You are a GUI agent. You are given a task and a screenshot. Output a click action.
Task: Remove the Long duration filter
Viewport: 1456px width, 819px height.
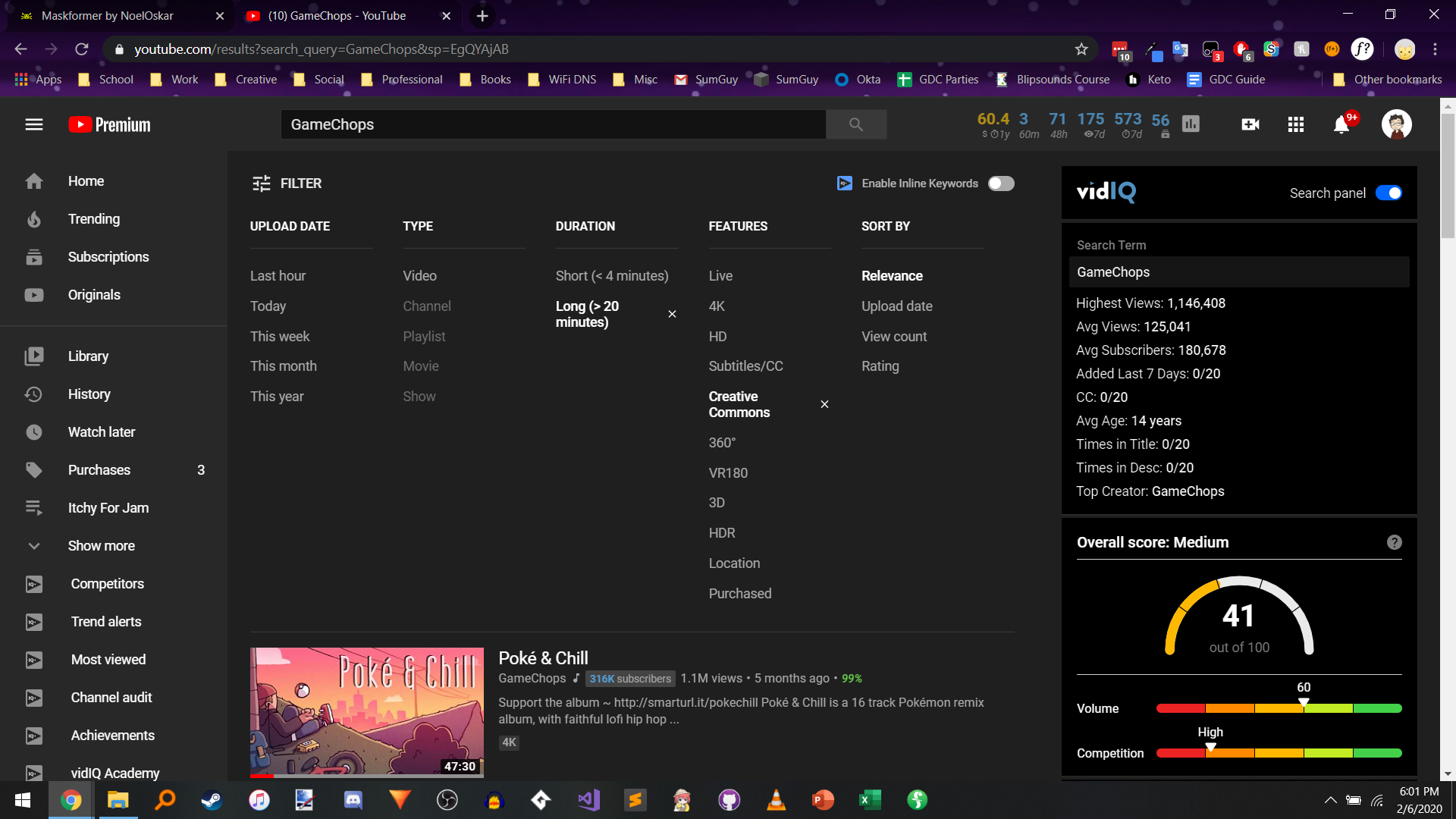click(672, 314)
